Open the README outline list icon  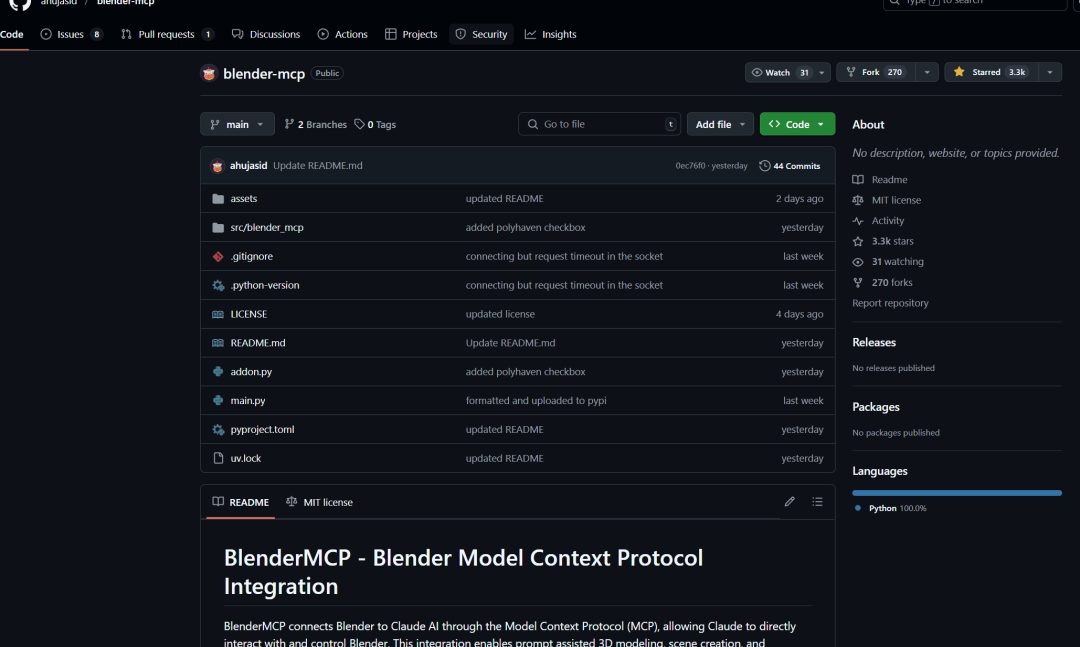point(817,502)
